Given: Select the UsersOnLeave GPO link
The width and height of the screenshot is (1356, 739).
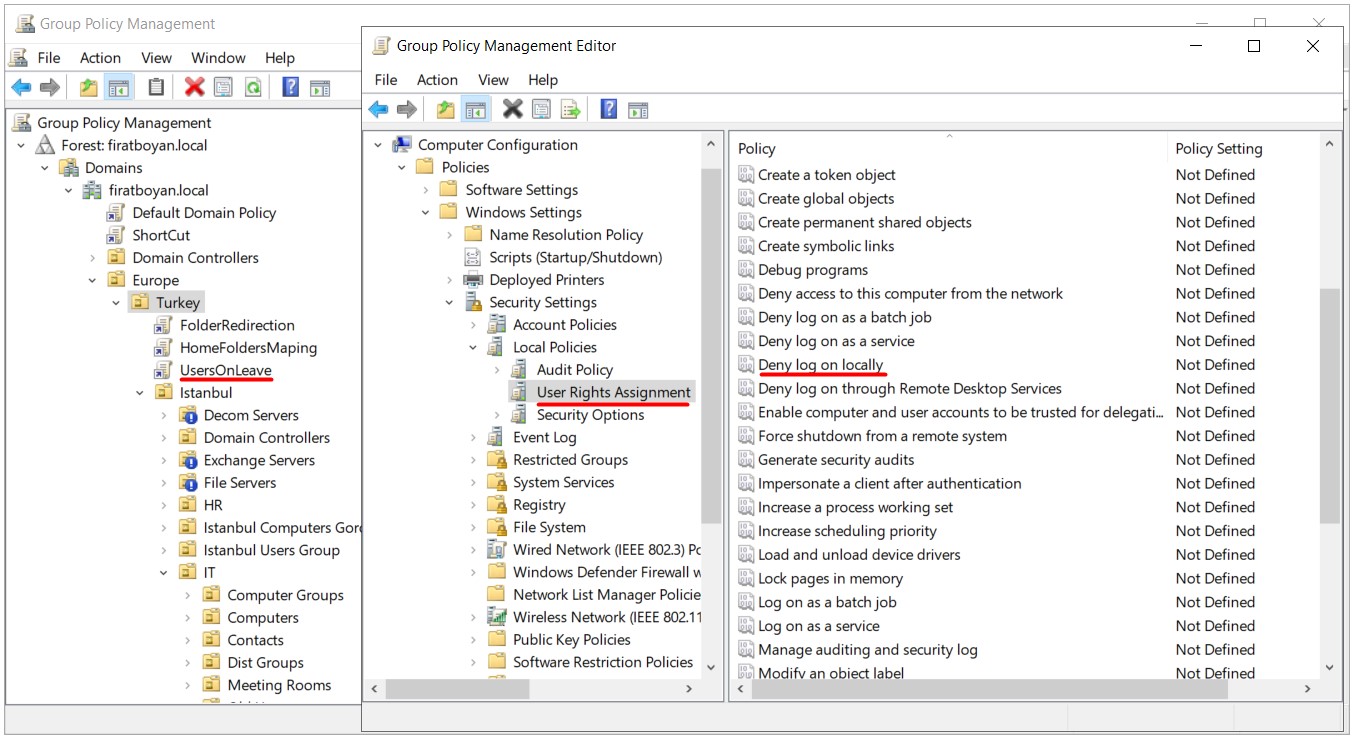Looking at the screenshot, I should [x=225, y=370].
